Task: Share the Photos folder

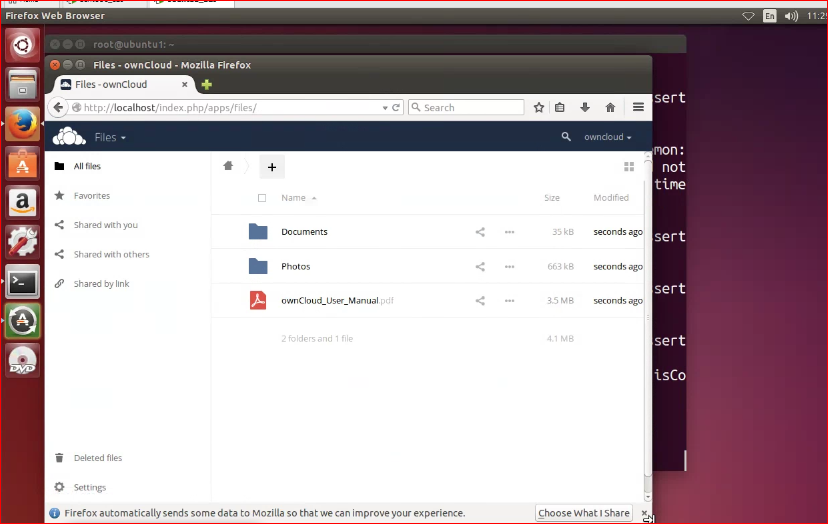Action: point(480,267)
